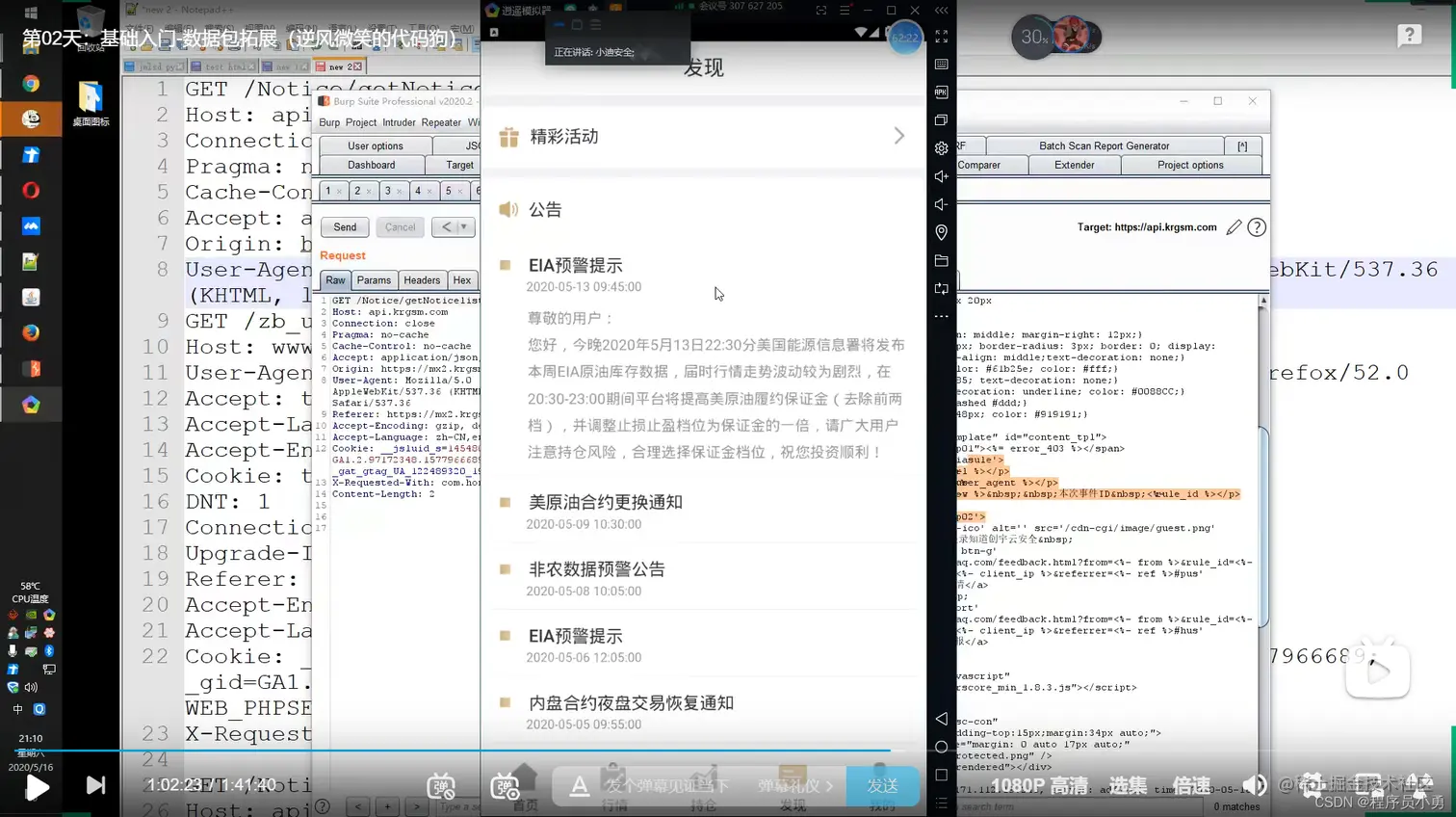Open the 精彩活动 gift icon
Image resolution: width=1456 pixels, height=817 pixels.
point(508,137)
